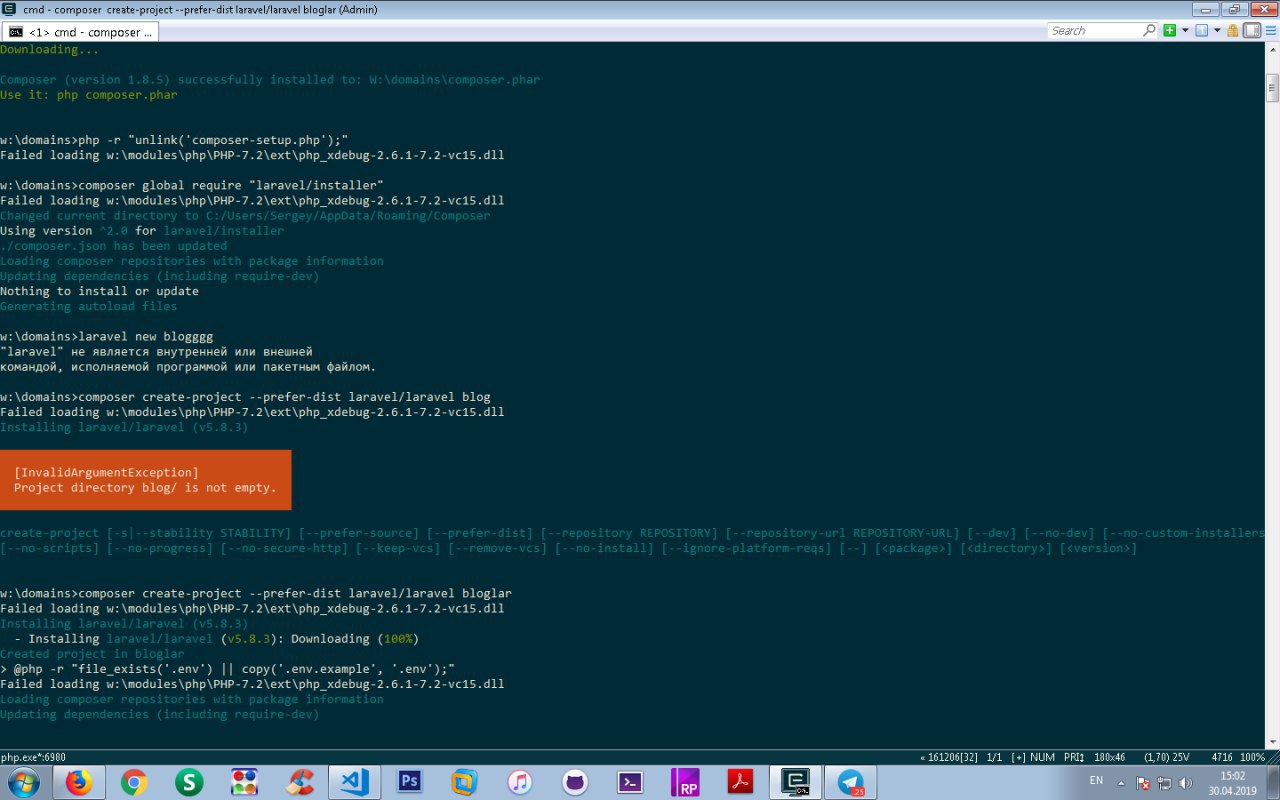Viewport: 1280px width, 800px height.
Task: Open the Windows Start menu
Action: [x=22, y=782]
